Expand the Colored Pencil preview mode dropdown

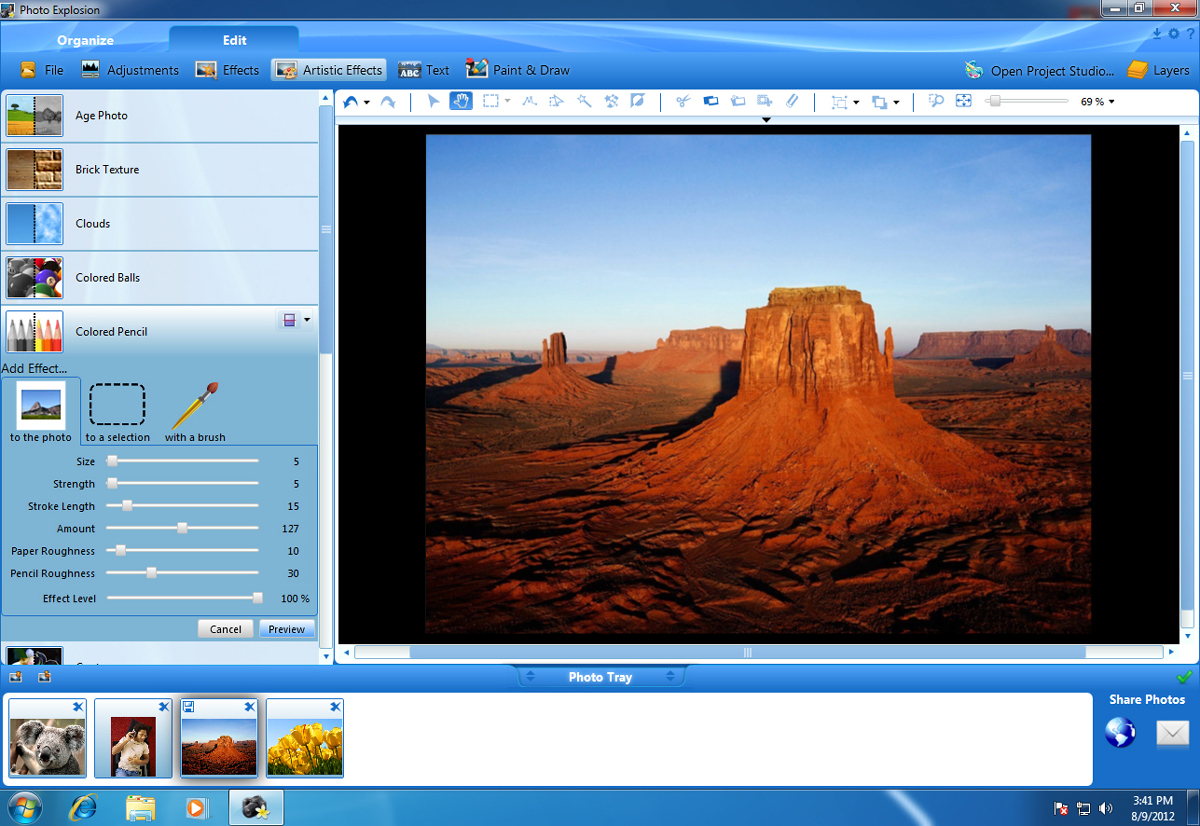pyautogui.click(x=307, y=320)
